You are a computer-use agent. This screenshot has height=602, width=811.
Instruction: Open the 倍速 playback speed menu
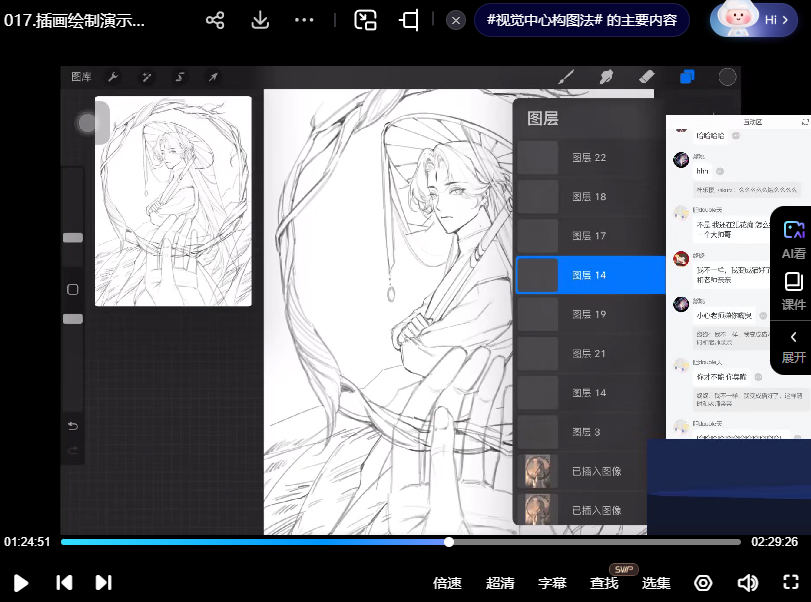point(447,583)
